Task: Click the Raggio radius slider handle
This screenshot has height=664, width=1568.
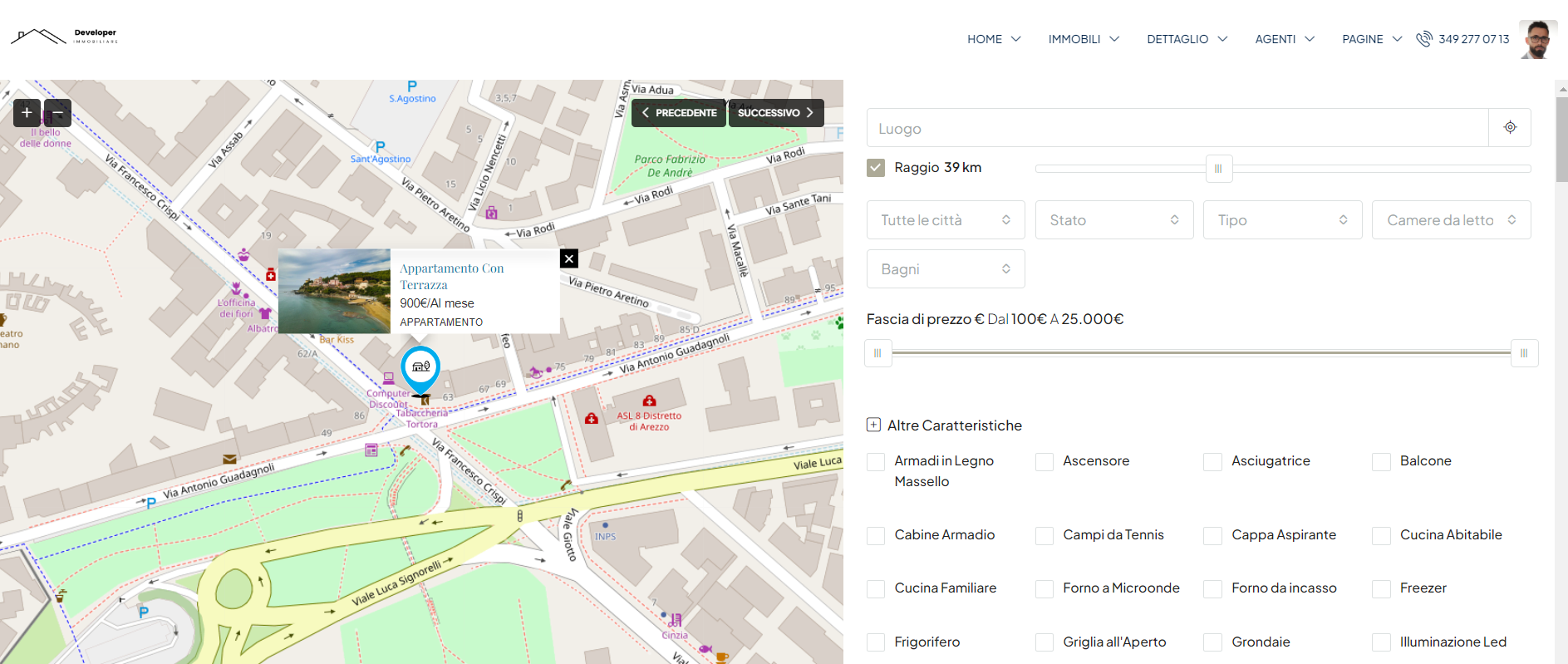Action: click(1218, 169)
